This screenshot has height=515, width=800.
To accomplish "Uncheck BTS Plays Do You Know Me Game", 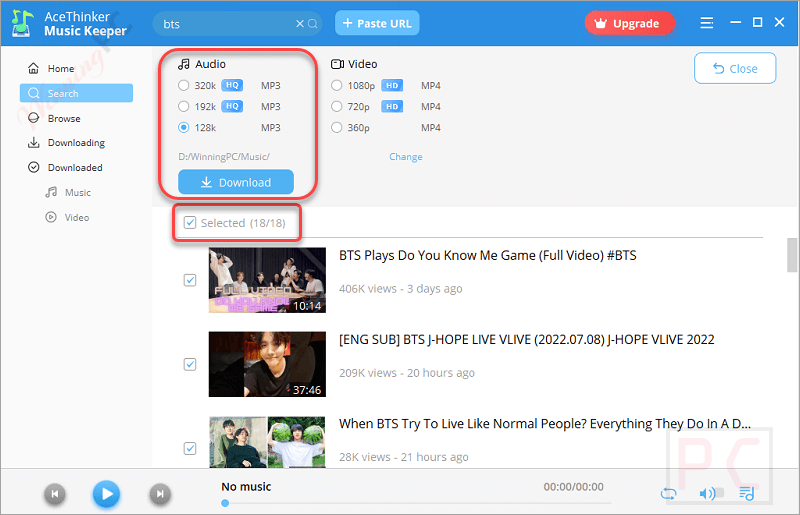I will click(x=190, y=280).
